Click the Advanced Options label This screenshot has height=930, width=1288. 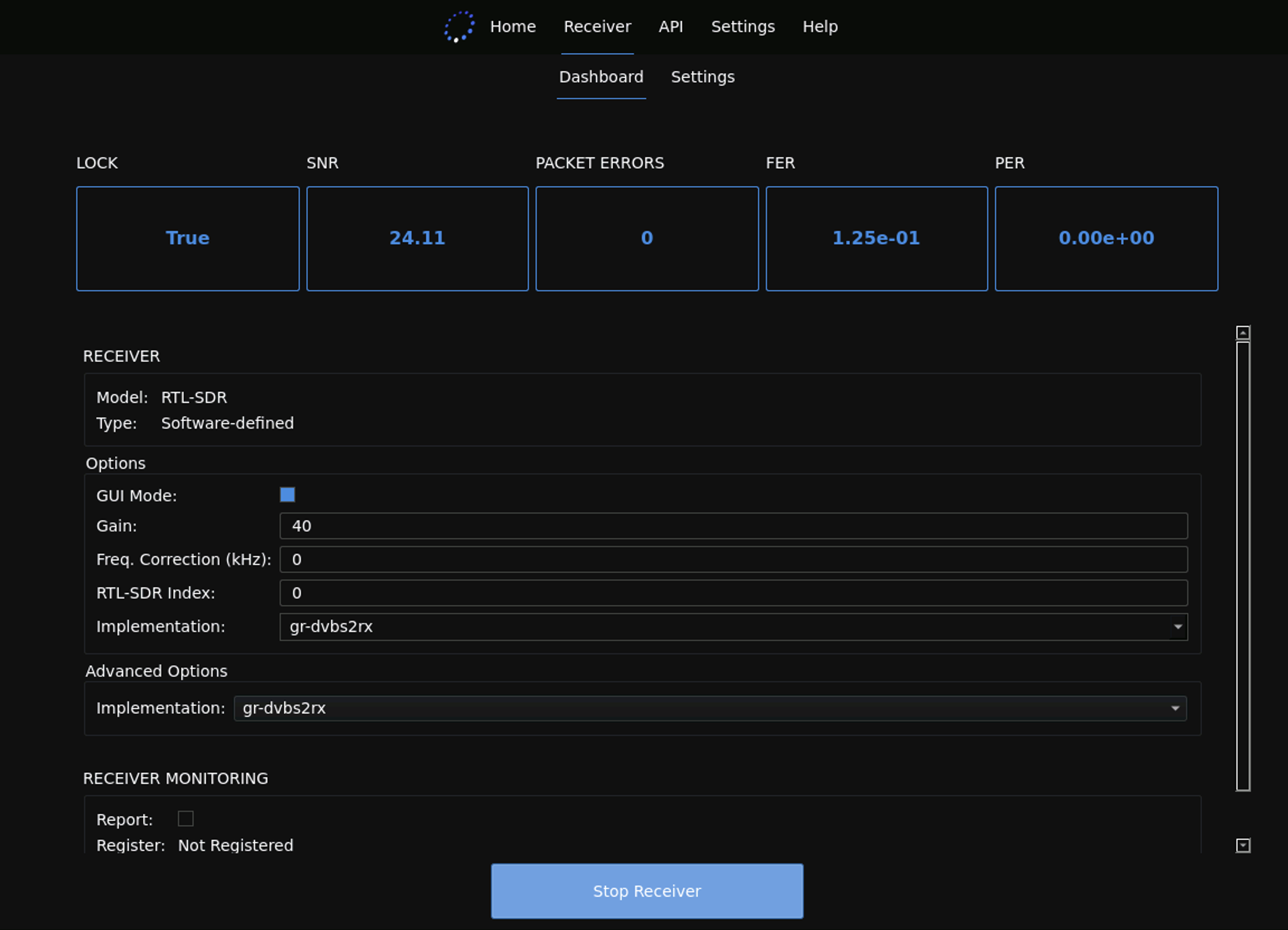pyautogui.click(x=156, y=671)
